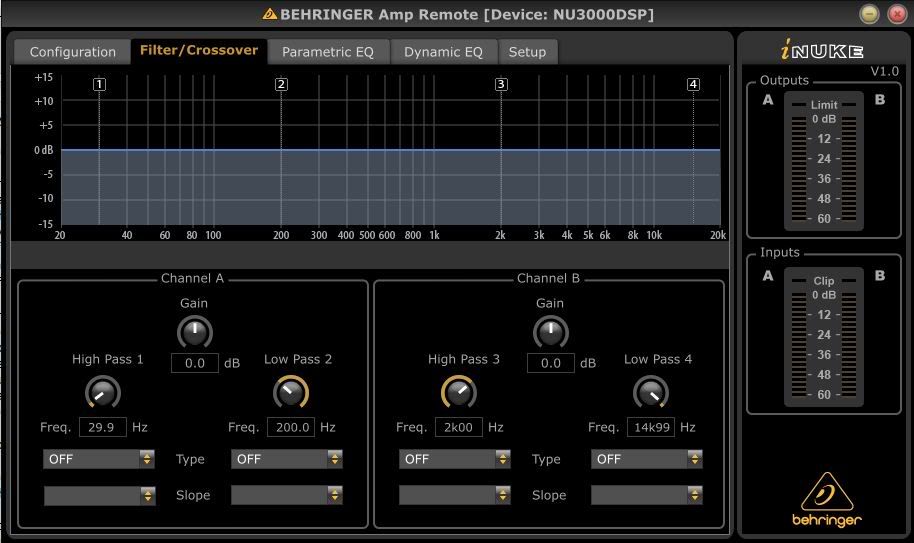Viewport: 914px width, 543px height.
Task: Edit Low Pass 2 frequency field 200.0
Action: [291, 427]
